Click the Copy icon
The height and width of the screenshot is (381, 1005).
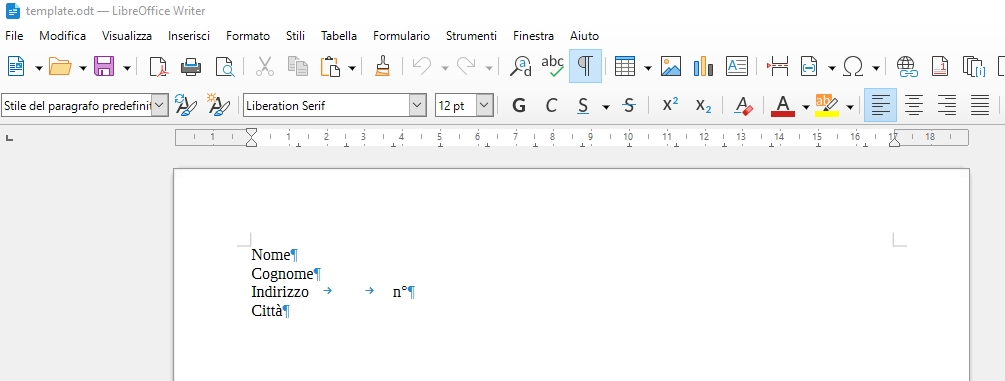point(297,66)
